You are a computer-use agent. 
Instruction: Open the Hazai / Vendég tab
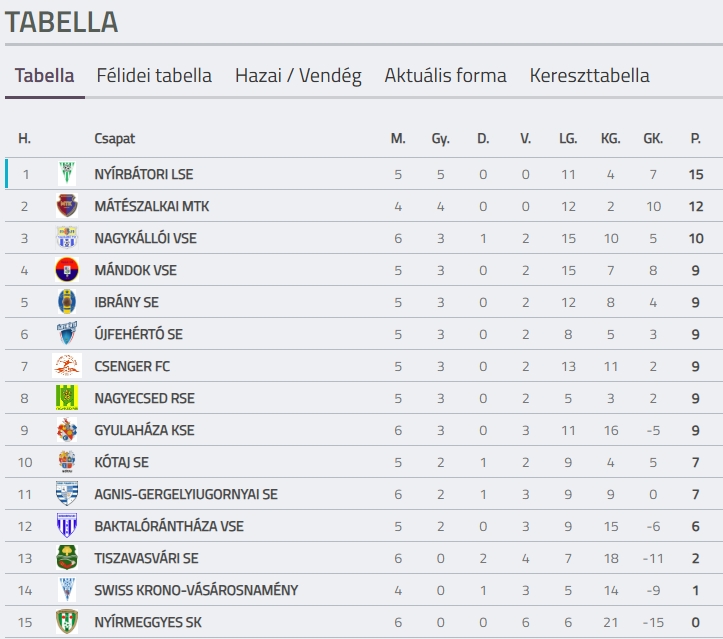tap(298, 76)
